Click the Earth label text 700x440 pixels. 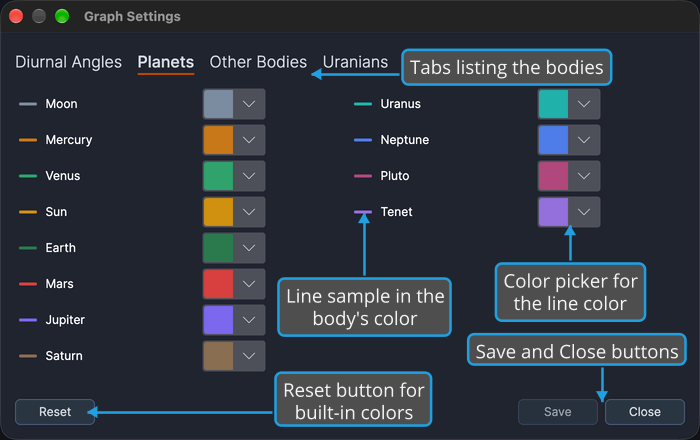point(61,248)
